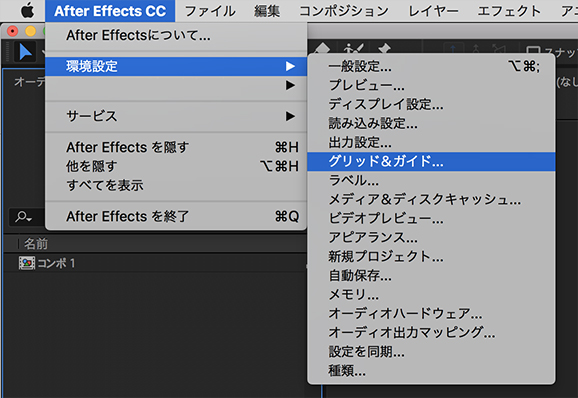Expand the 環境設定 submenu arrow
Viewport: 578px width, 398px height.
(290, 66)
